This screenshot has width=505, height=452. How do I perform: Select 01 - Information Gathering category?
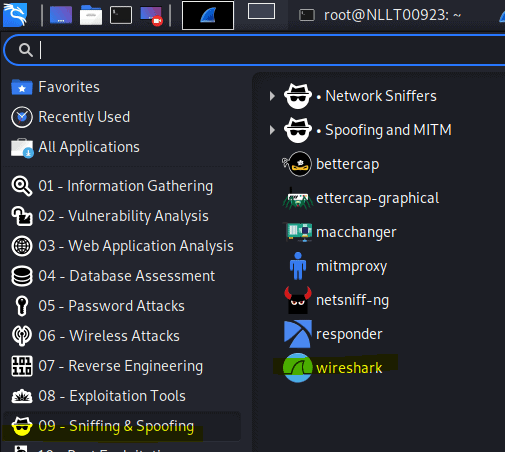pos(126,186)
